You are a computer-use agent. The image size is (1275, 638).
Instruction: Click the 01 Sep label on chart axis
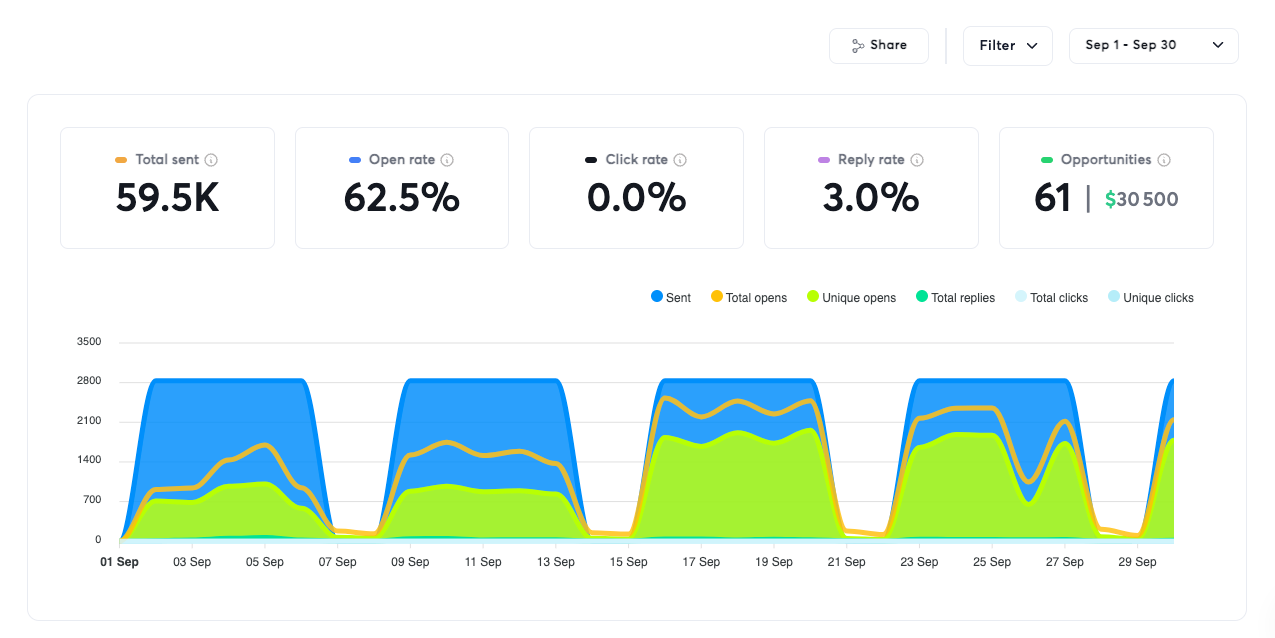coord(119,562)
